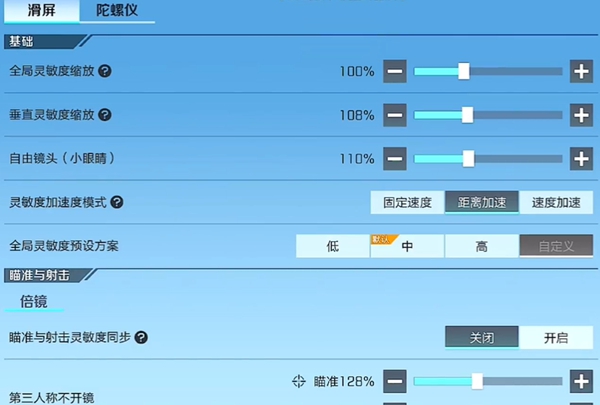Decrease 自由镜头 sensitivity with minus button
Viewport: 600px width, 405px height.
[x=395, y=158]
